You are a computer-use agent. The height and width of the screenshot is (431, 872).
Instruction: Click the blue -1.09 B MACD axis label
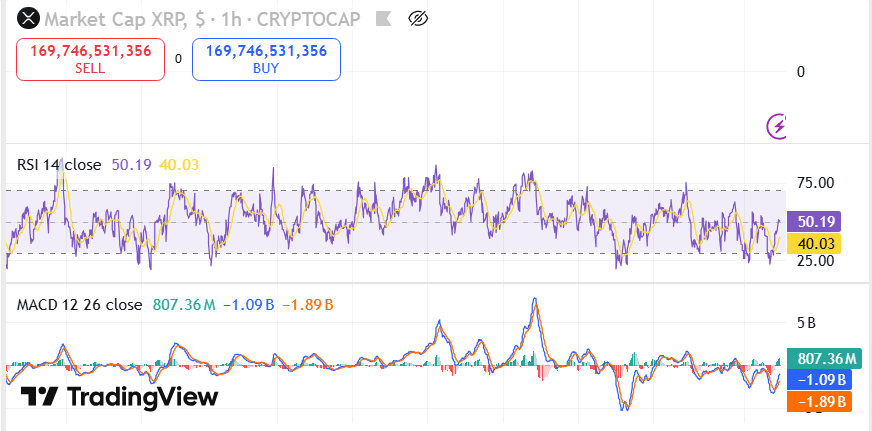click(x=820, y=380)
